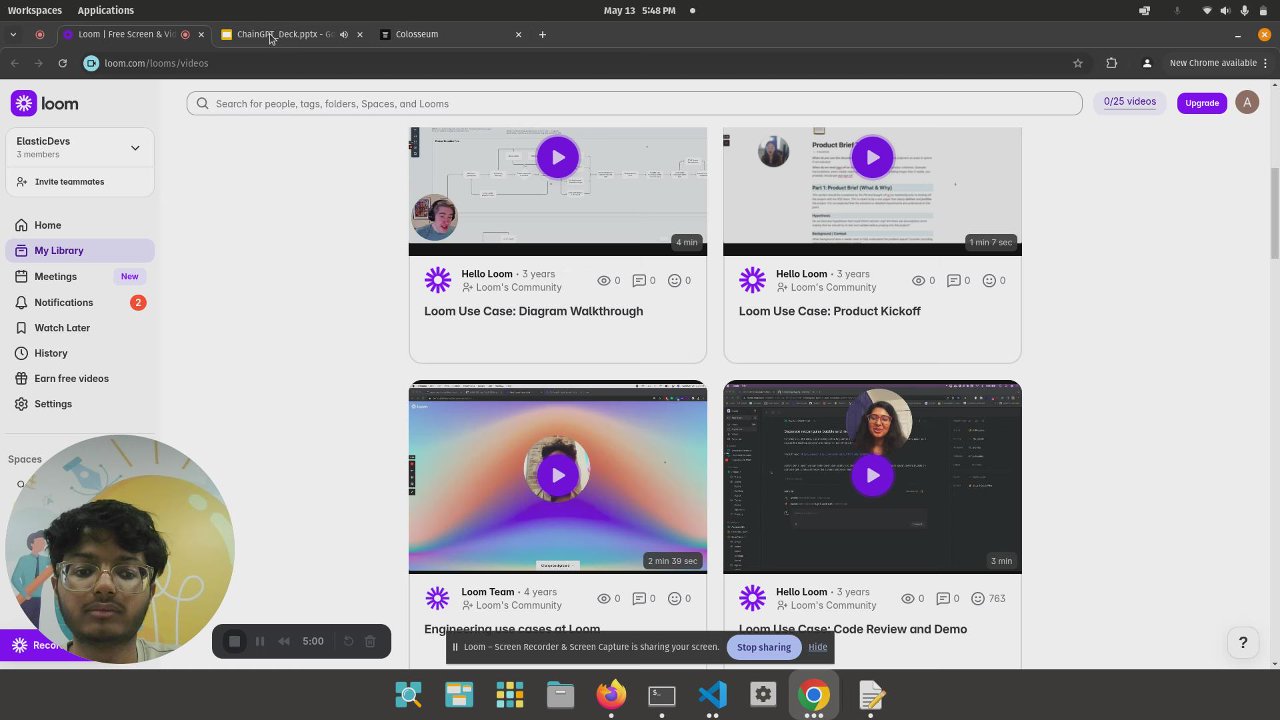1280x720 pixels.
Task: Click views eye icon on Diagram Walkthrough
Action: click(x=603, y=281)
